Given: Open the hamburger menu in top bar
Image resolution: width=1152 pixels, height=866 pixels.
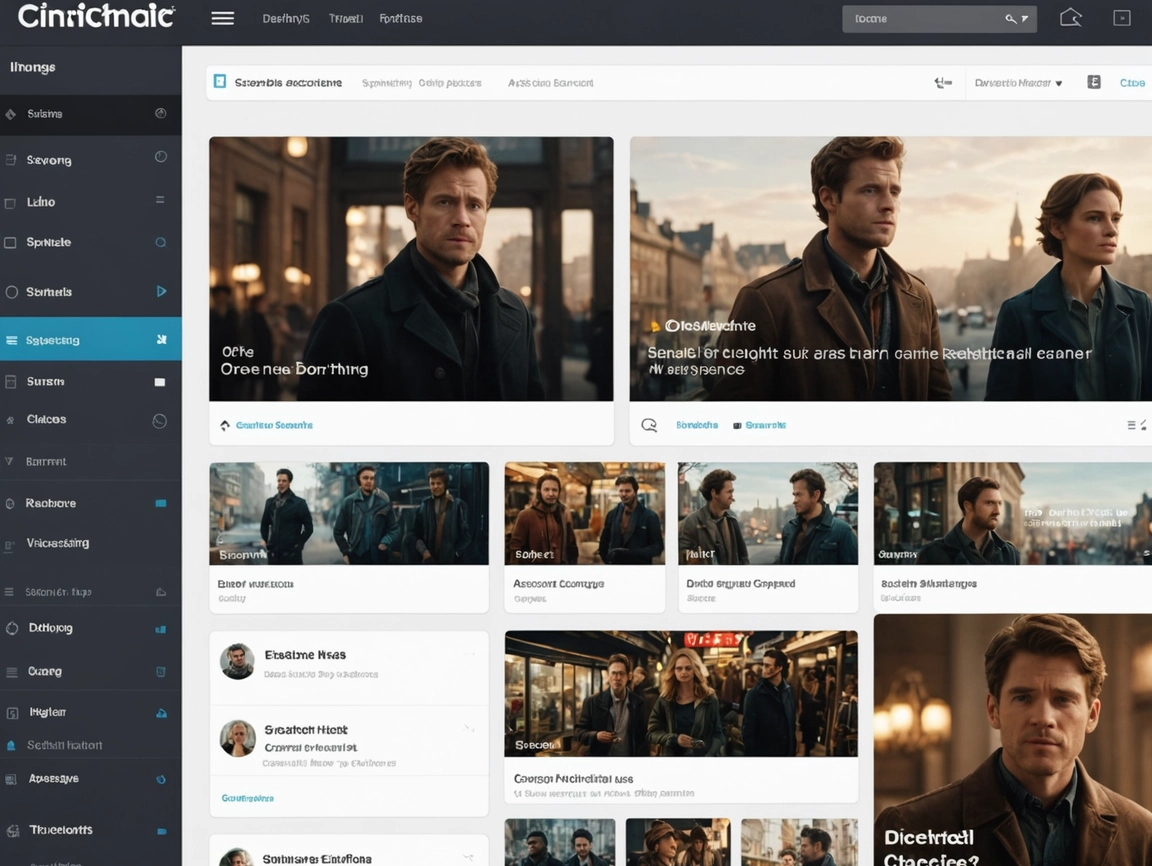Looking at the screenshot, I should pyautogui.click(x=222, y=19).
